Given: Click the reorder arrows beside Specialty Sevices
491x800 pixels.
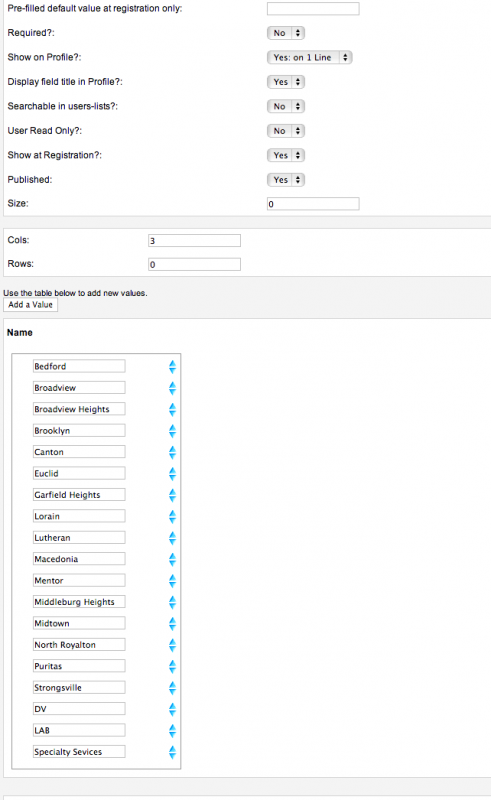Looking at the screenshot, I should [x=173, y=753].
